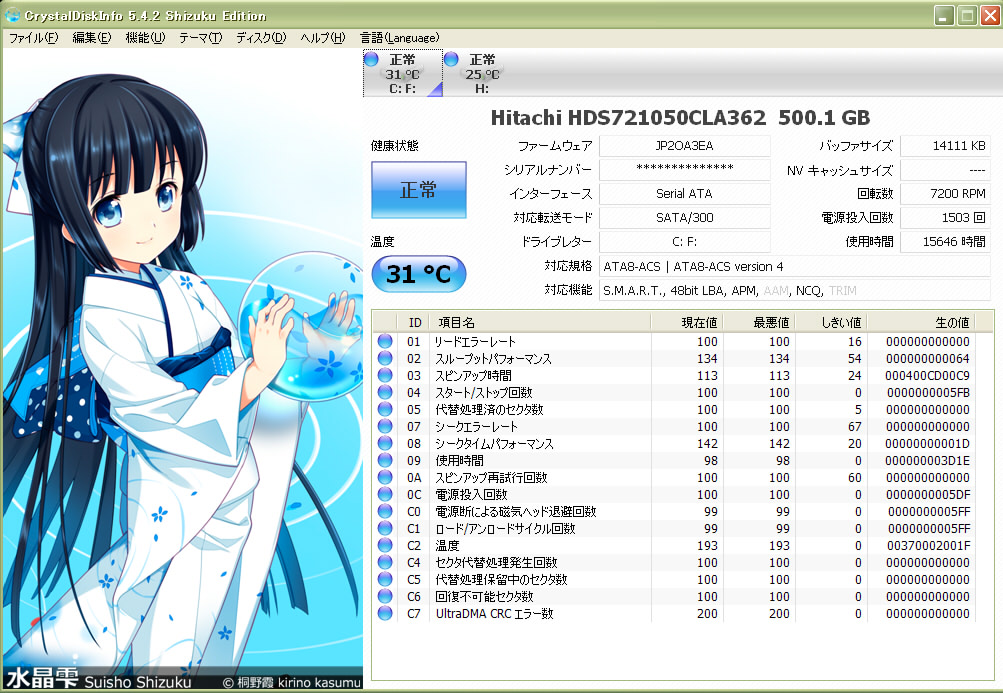Click status orb for C6 回復不可能セクタ数

point(385,596)
